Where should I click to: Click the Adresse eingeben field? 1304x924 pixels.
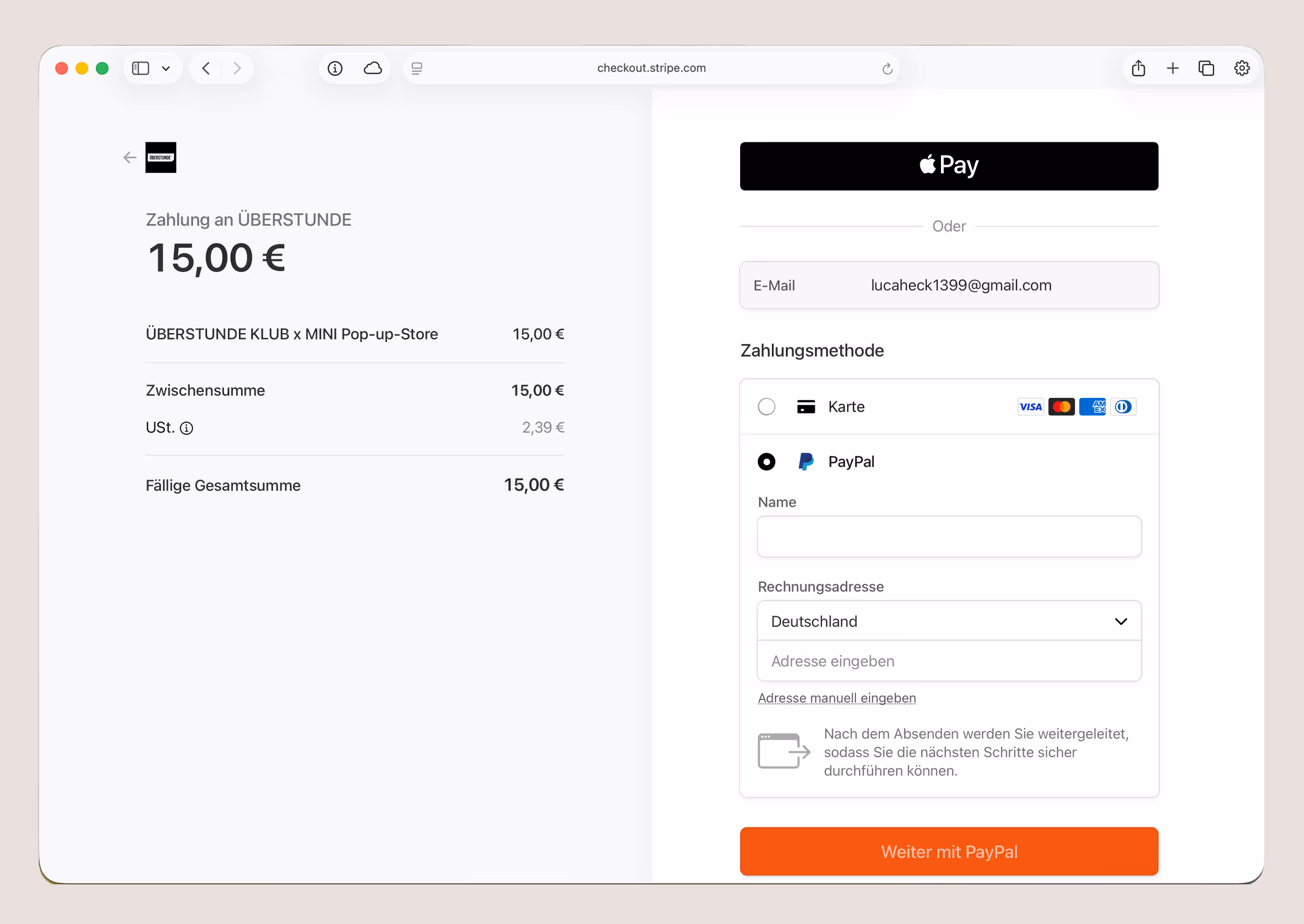point(949,661)
